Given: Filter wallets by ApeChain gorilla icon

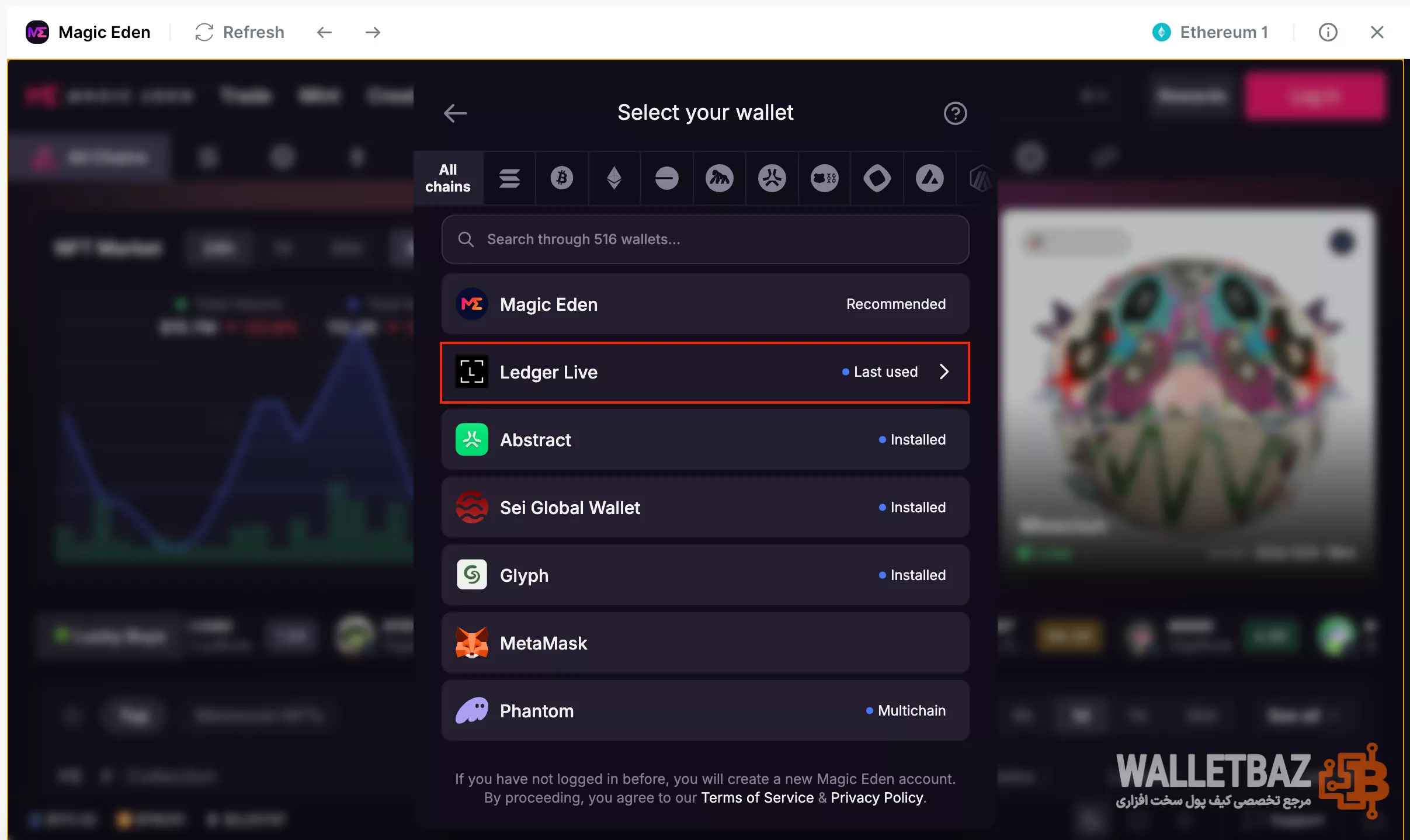Looking at the screenshot, I should pyautogui.click(x=719, y=178).
